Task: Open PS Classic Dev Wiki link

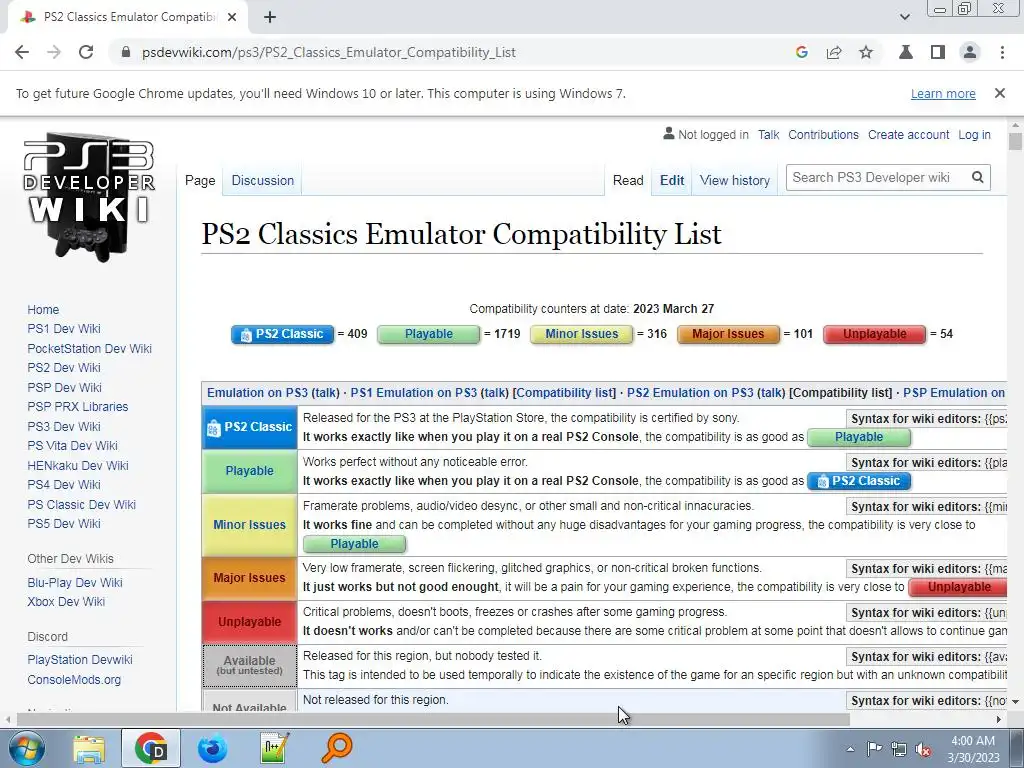Action: pyautogui.click(x=82, y=504)
